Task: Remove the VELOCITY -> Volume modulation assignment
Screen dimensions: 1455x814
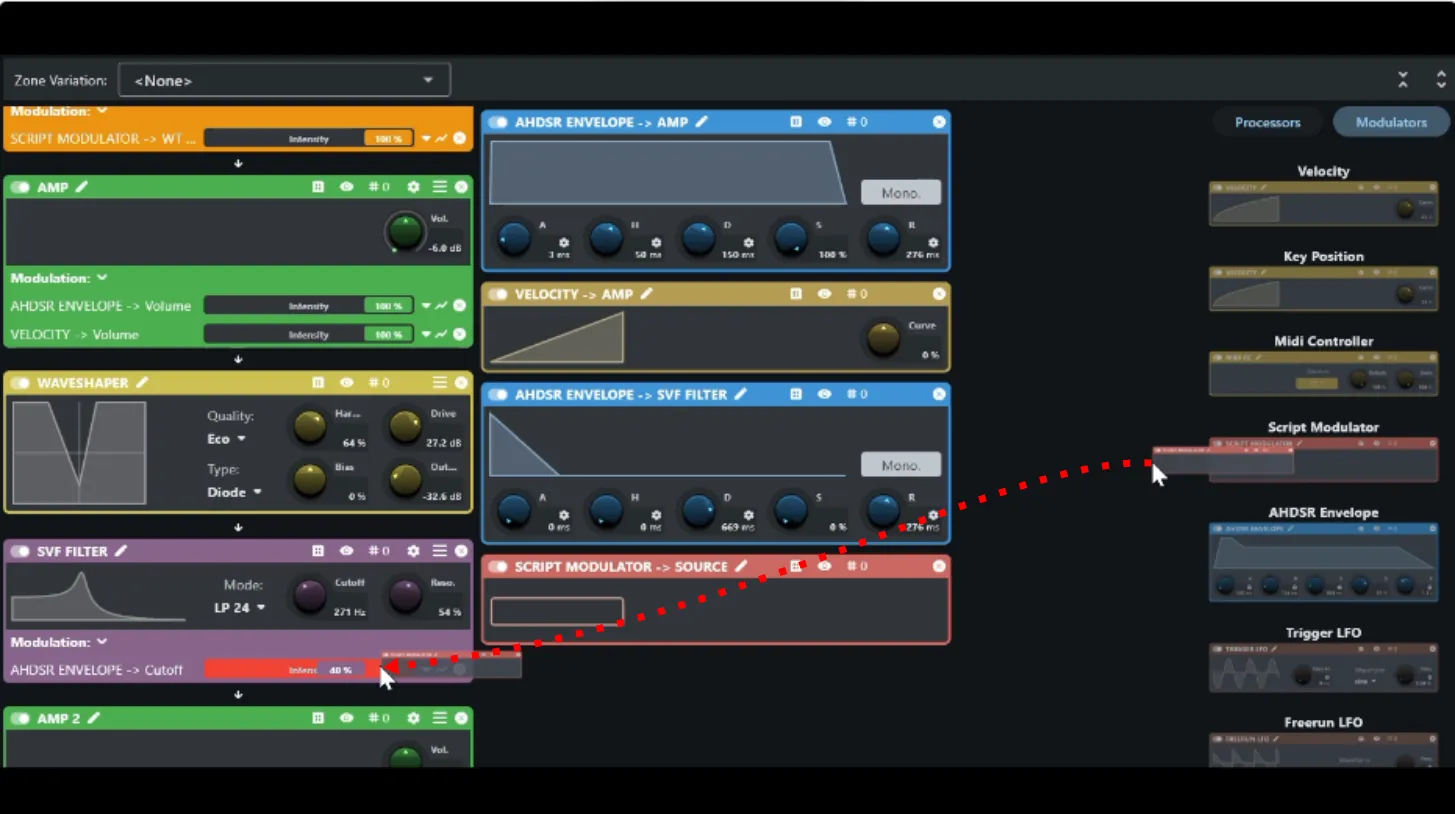Action: (x=460, y=334)
